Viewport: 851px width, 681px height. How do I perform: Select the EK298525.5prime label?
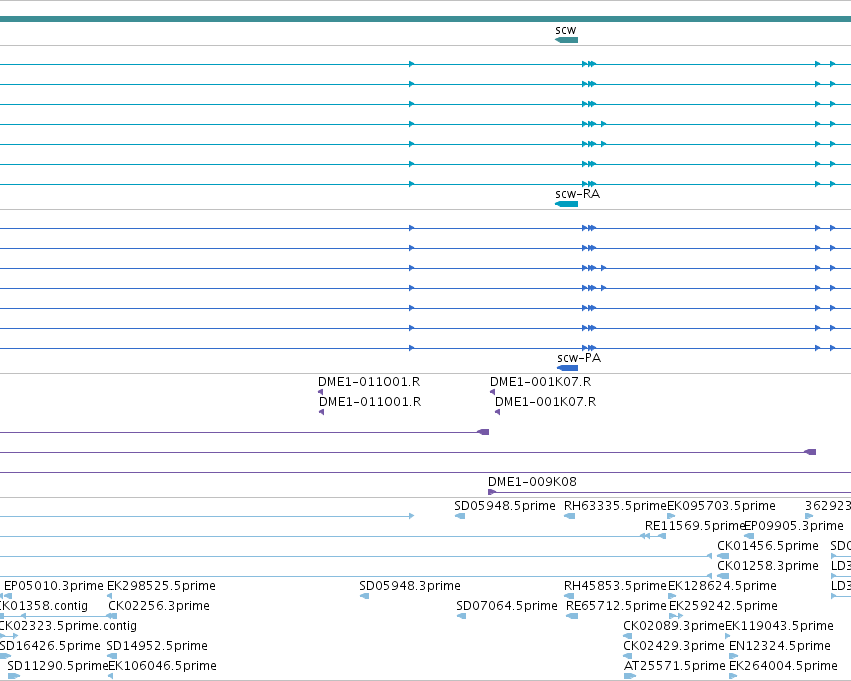(161, 585)
